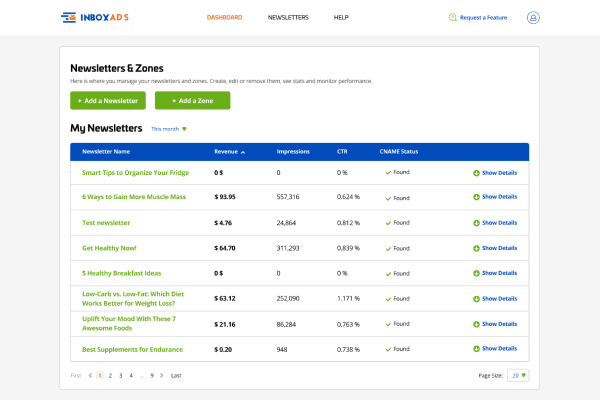
Task: Click the Last pagination link
Action: click(x=176, y=376)
